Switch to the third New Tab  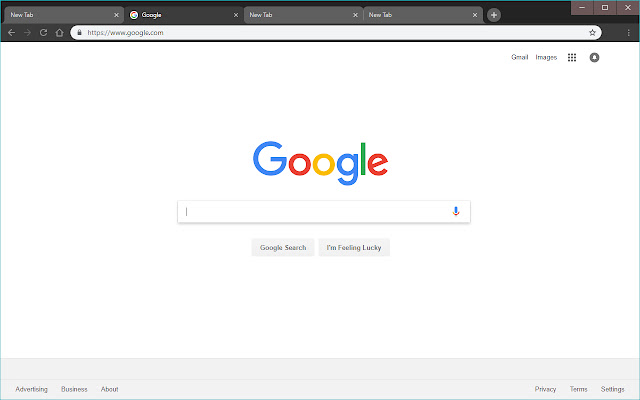pyautogui.click(x=303, y=15)
